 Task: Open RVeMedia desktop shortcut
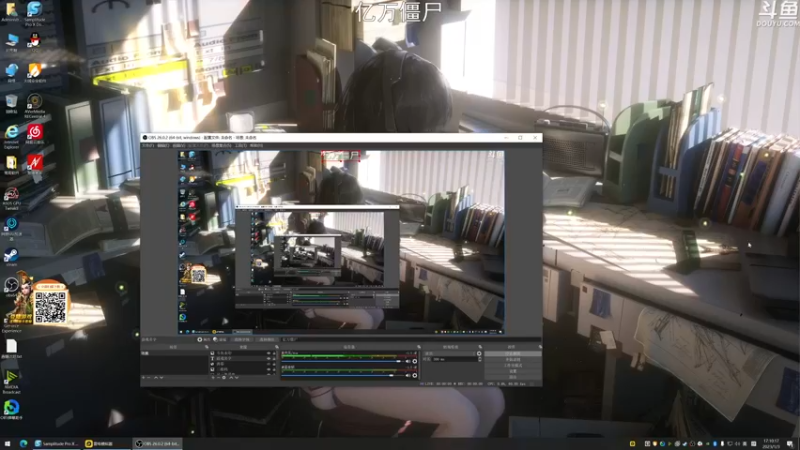[x=34, y=106]
